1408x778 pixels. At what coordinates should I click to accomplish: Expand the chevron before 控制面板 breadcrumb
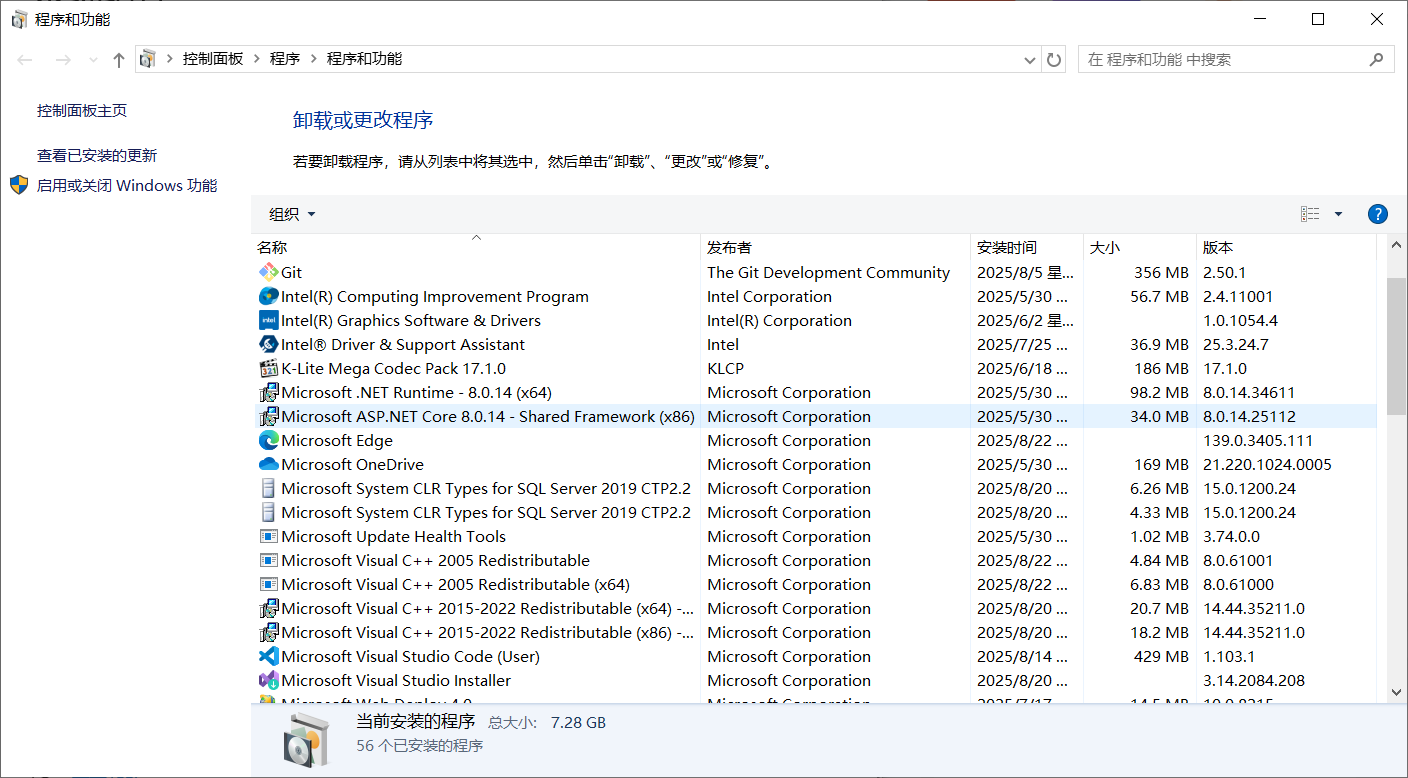coord(169,59)
